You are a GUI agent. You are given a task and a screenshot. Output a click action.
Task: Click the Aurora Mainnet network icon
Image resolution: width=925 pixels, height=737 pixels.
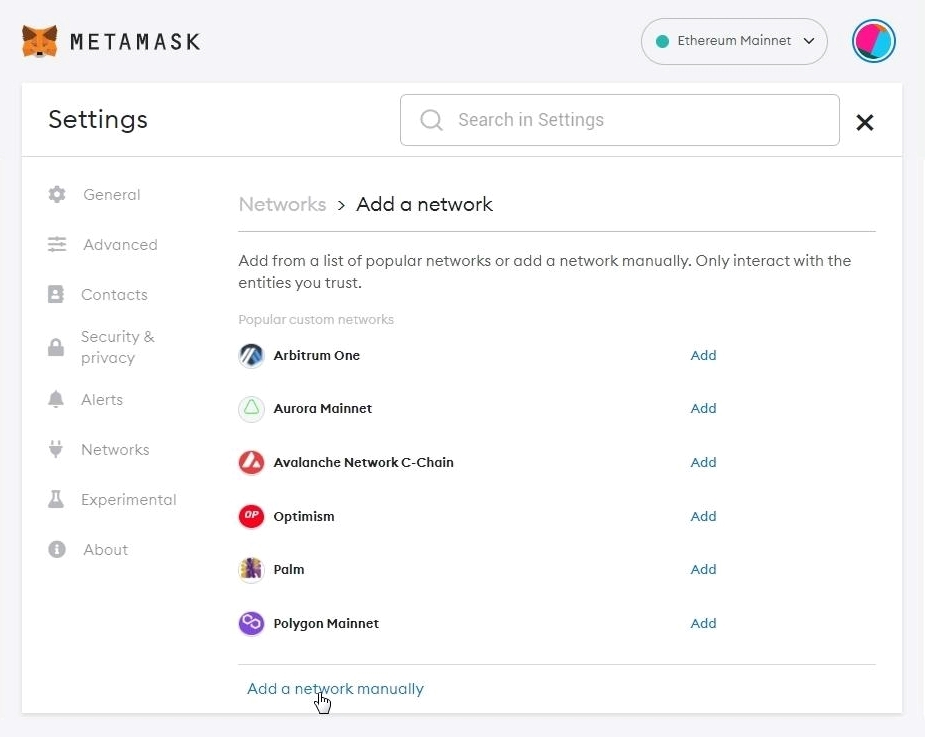point(251,409)
